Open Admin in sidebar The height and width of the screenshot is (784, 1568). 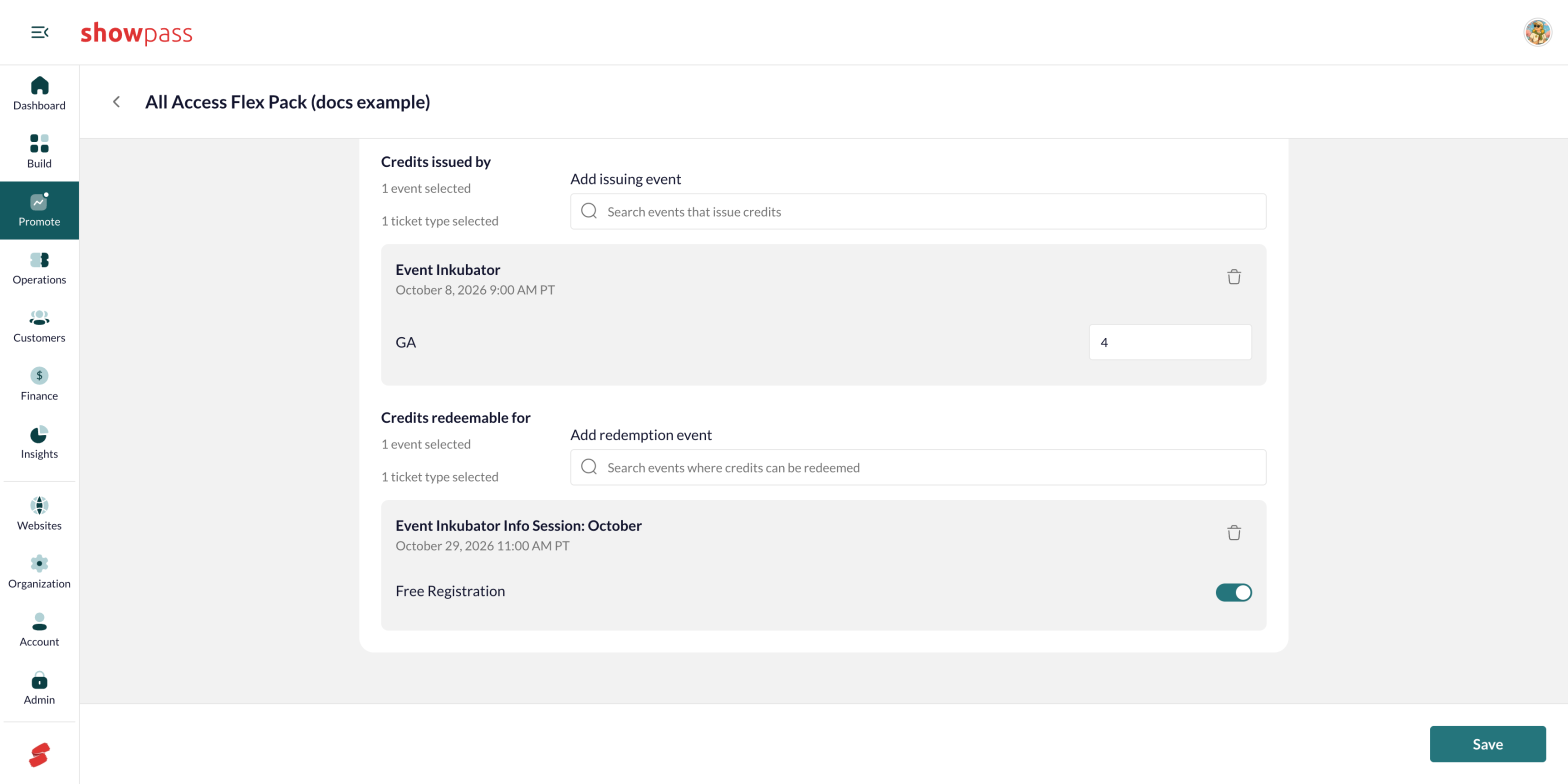coord(39,688)
